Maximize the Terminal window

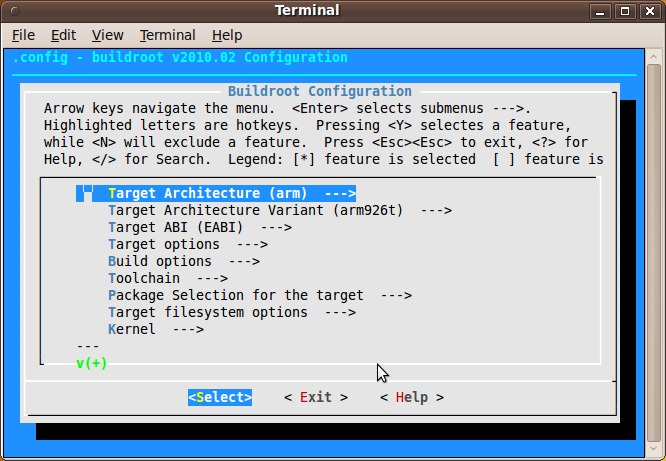(x=624, y=11)
